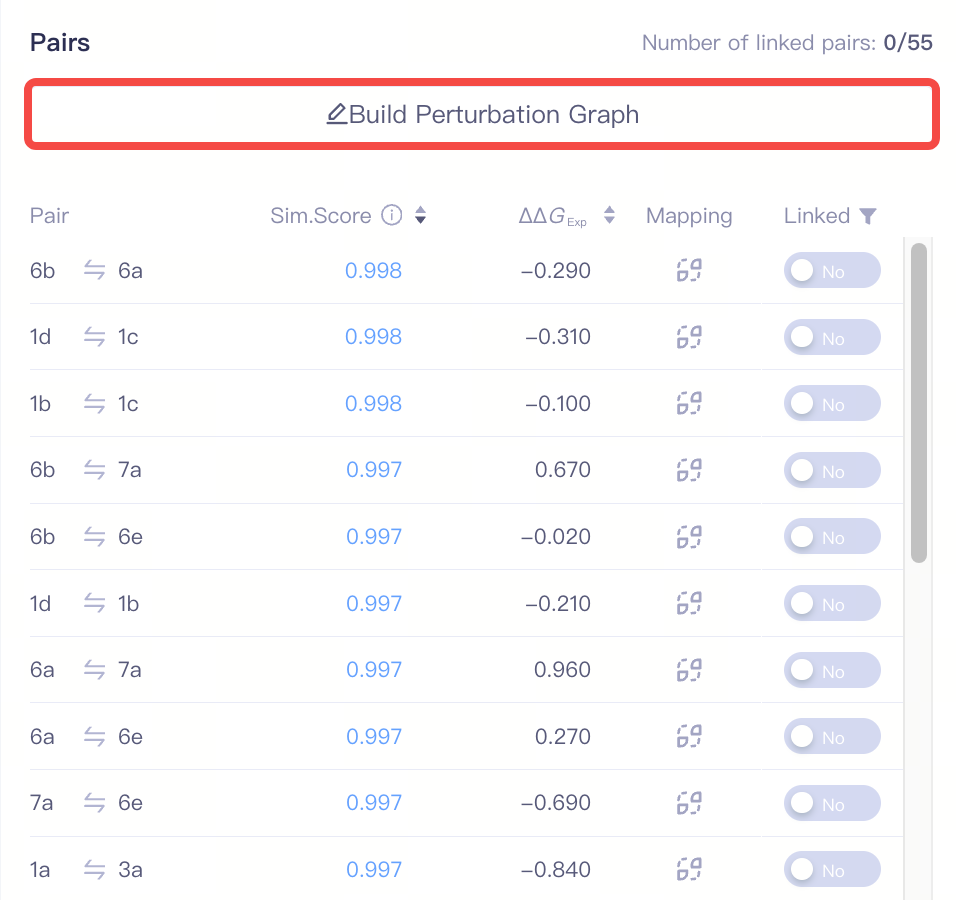Toggle Linked switch for pair 6b–6a

point(832,270)
